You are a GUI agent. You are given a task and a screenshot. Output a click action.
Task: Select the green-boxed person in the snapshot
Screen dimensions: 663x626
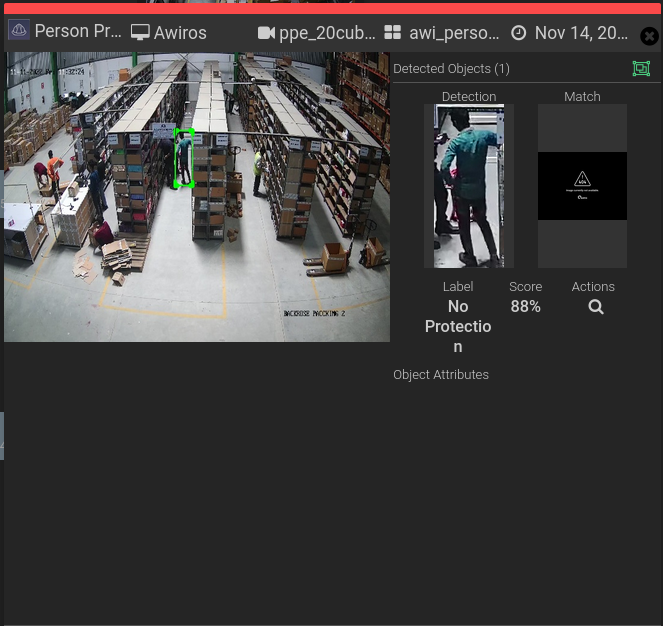pos(183,158)
